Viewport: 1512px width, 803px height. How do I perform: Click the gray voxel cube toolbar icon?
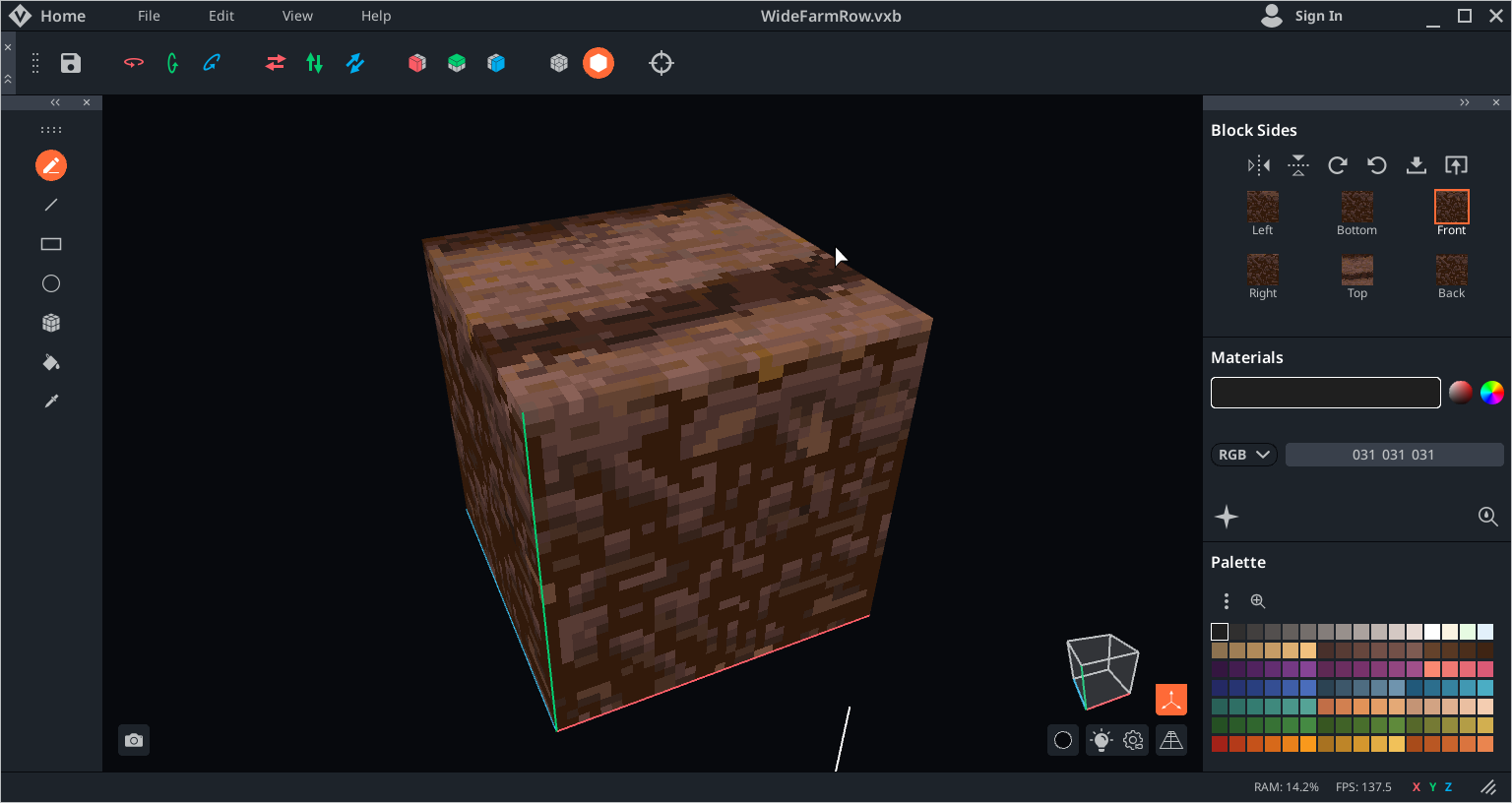click(559, 63)
